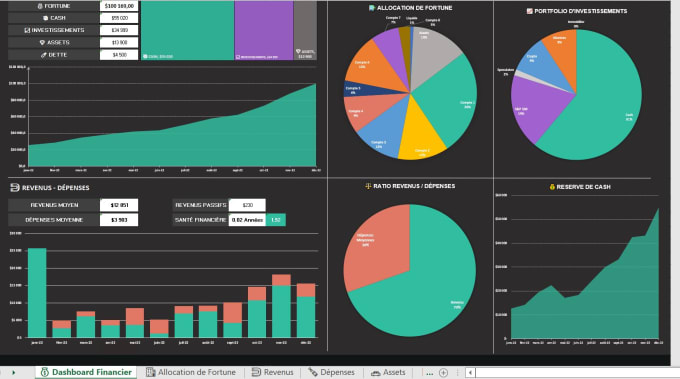Click the icon beside DETTE label
Screen dimensions: 680x379
click(x=43, y=55)
